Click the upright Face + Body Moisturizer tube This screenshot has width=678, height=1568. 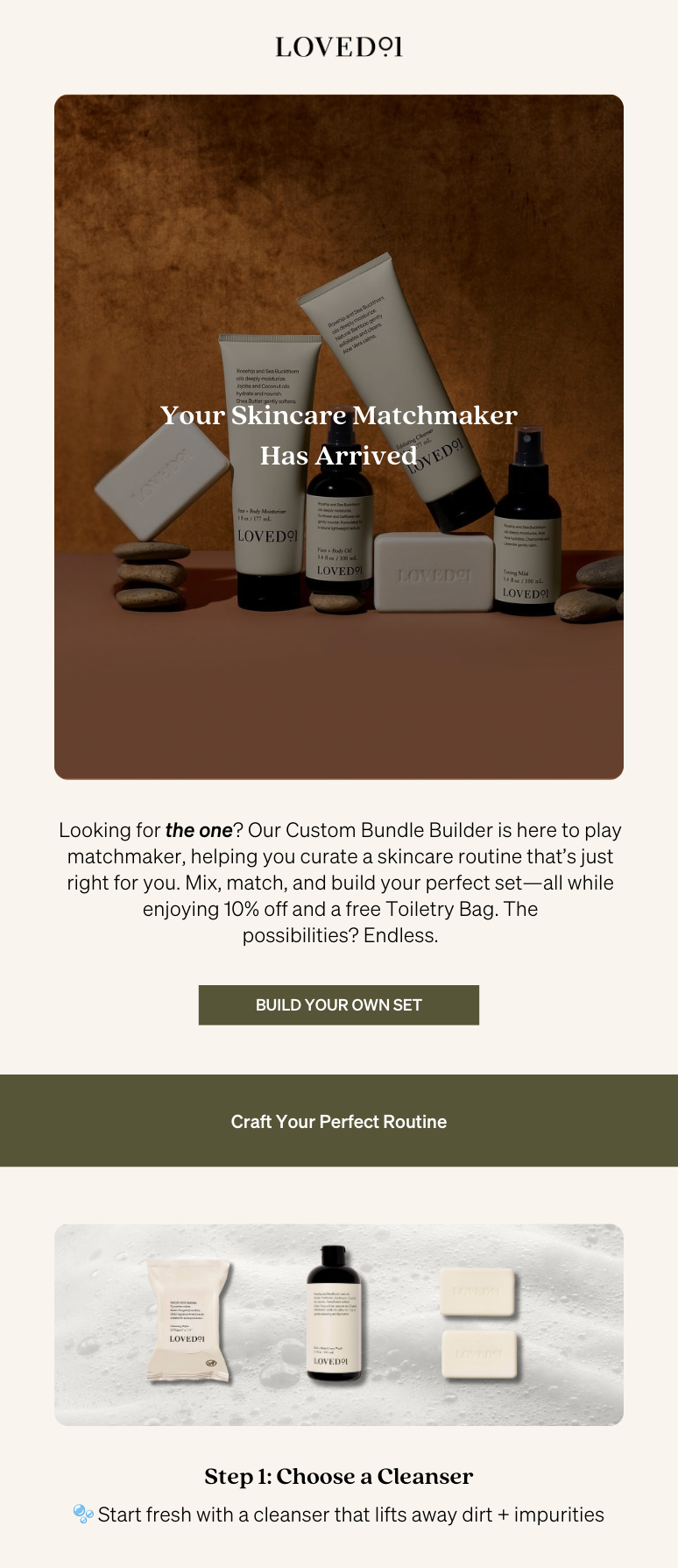click(x=269, y=469)
